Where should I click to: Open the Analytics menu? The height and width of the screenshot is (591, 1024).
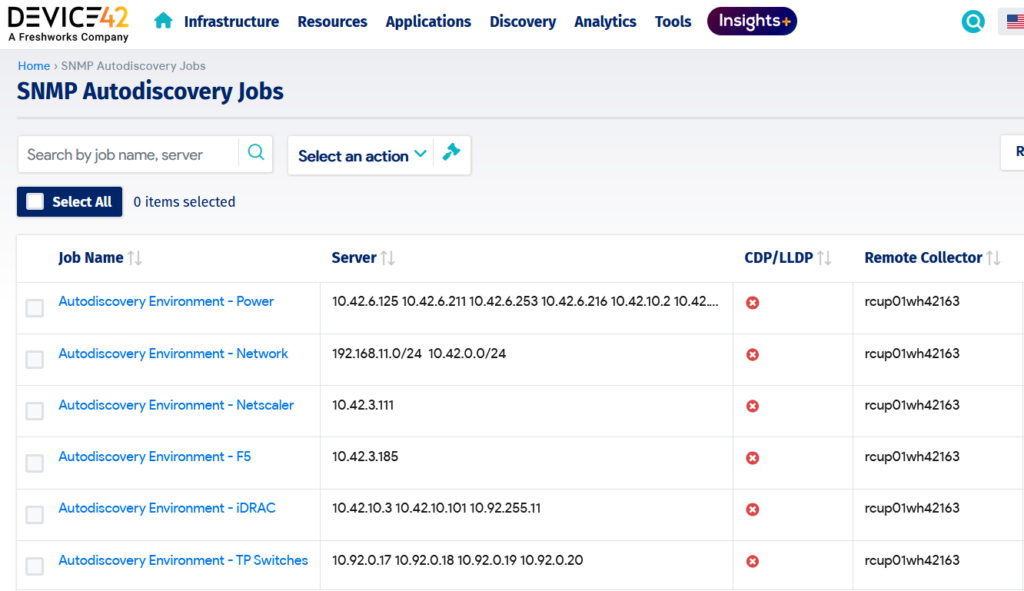point(605,22)
